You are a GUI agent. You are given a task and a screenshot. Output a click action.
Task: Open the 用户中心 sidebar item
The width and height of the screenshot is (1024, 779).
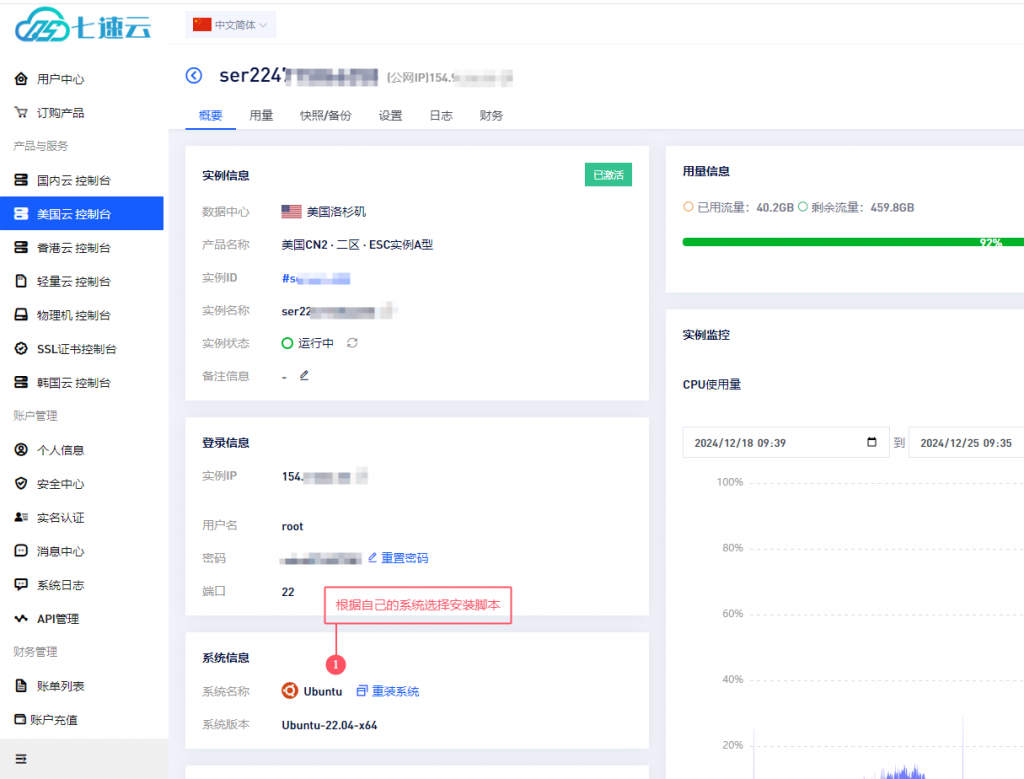point(62,78)
